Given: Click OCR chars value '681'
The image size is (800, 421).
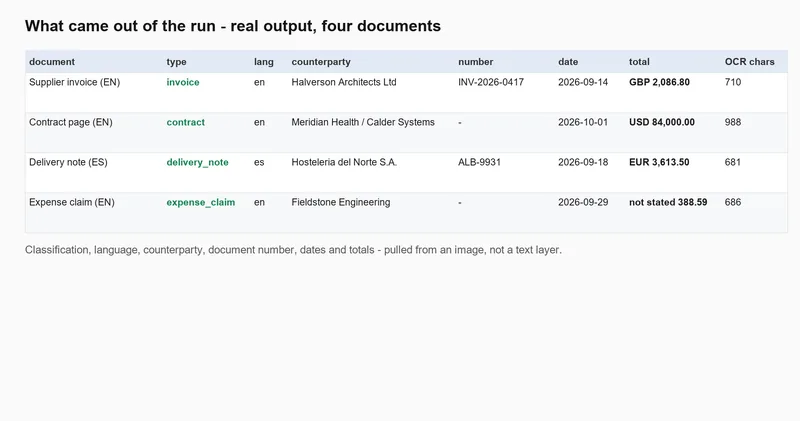Looking at the screenshot, I should click(x=733, y=162).
